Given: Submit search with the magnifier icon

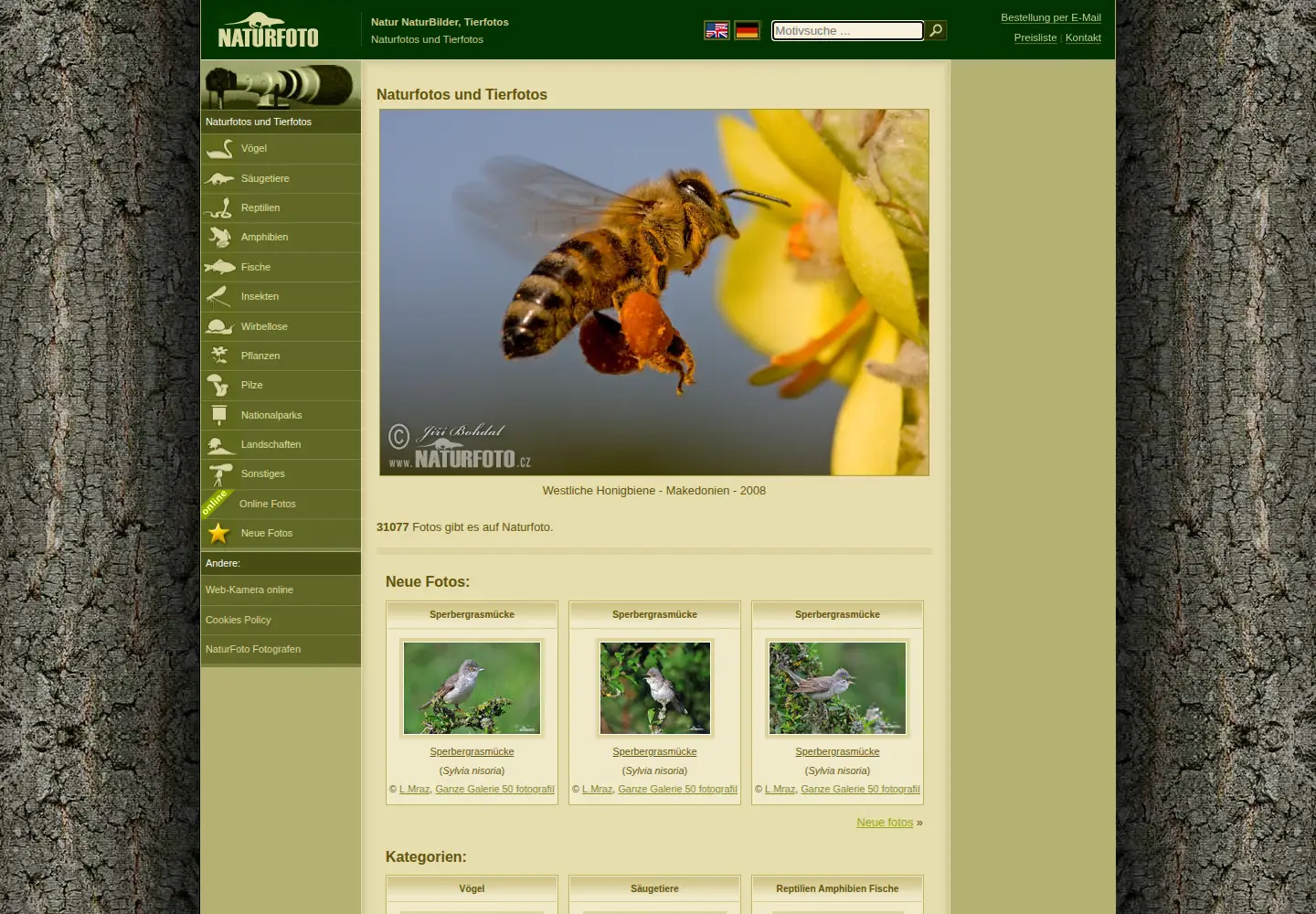Looking at the screenshot, I should (936, 30).
